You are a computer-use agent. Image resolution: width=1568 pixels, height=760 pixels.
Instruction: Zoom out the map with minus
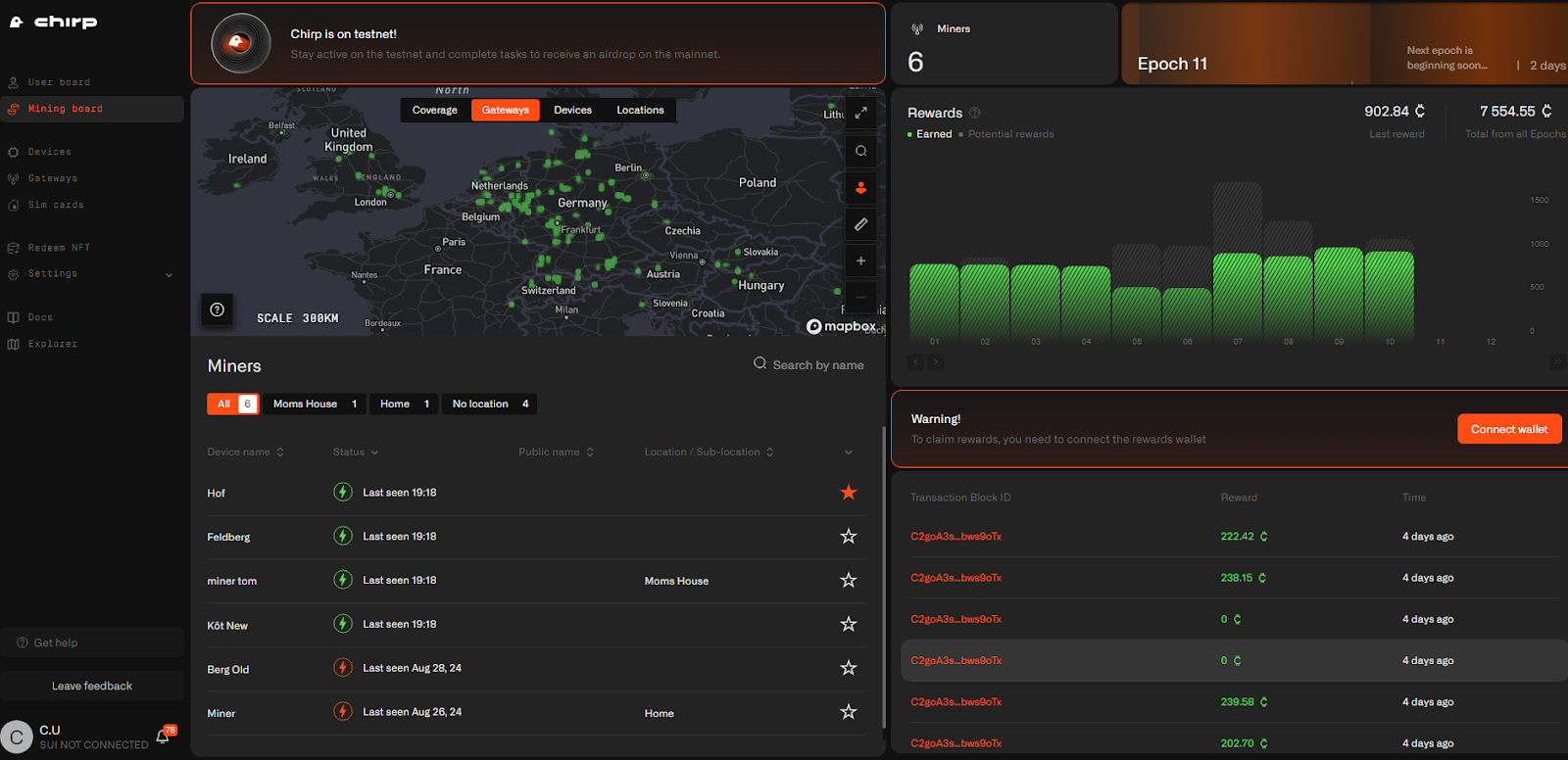coord(860,297)
